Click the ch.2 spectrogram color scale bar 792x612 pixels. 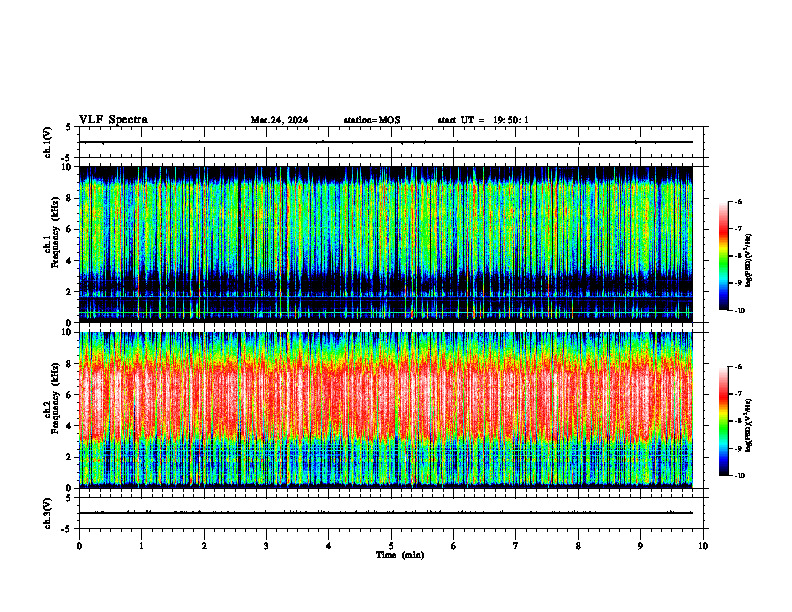point(724,421)
